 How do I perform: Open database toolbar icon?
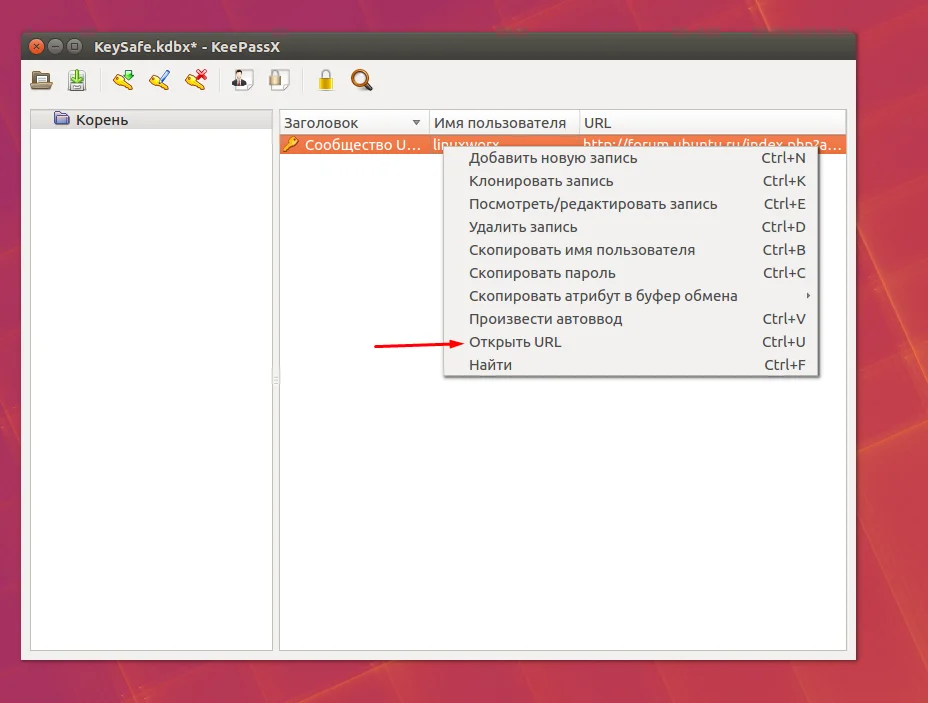pyautogui.click(x=41, y=80)
